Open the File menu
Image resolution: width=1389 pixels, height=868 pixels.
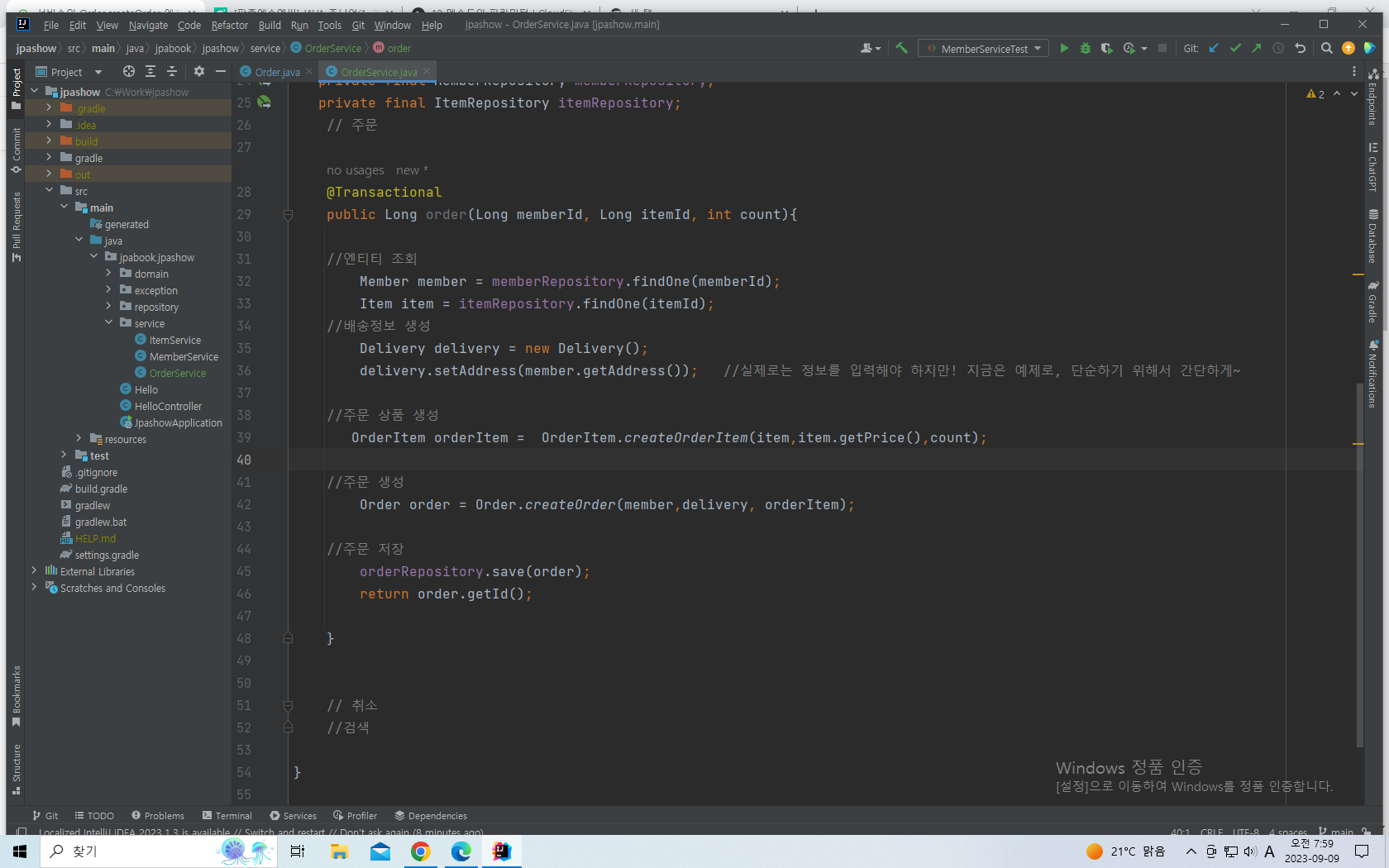(50, 25)
